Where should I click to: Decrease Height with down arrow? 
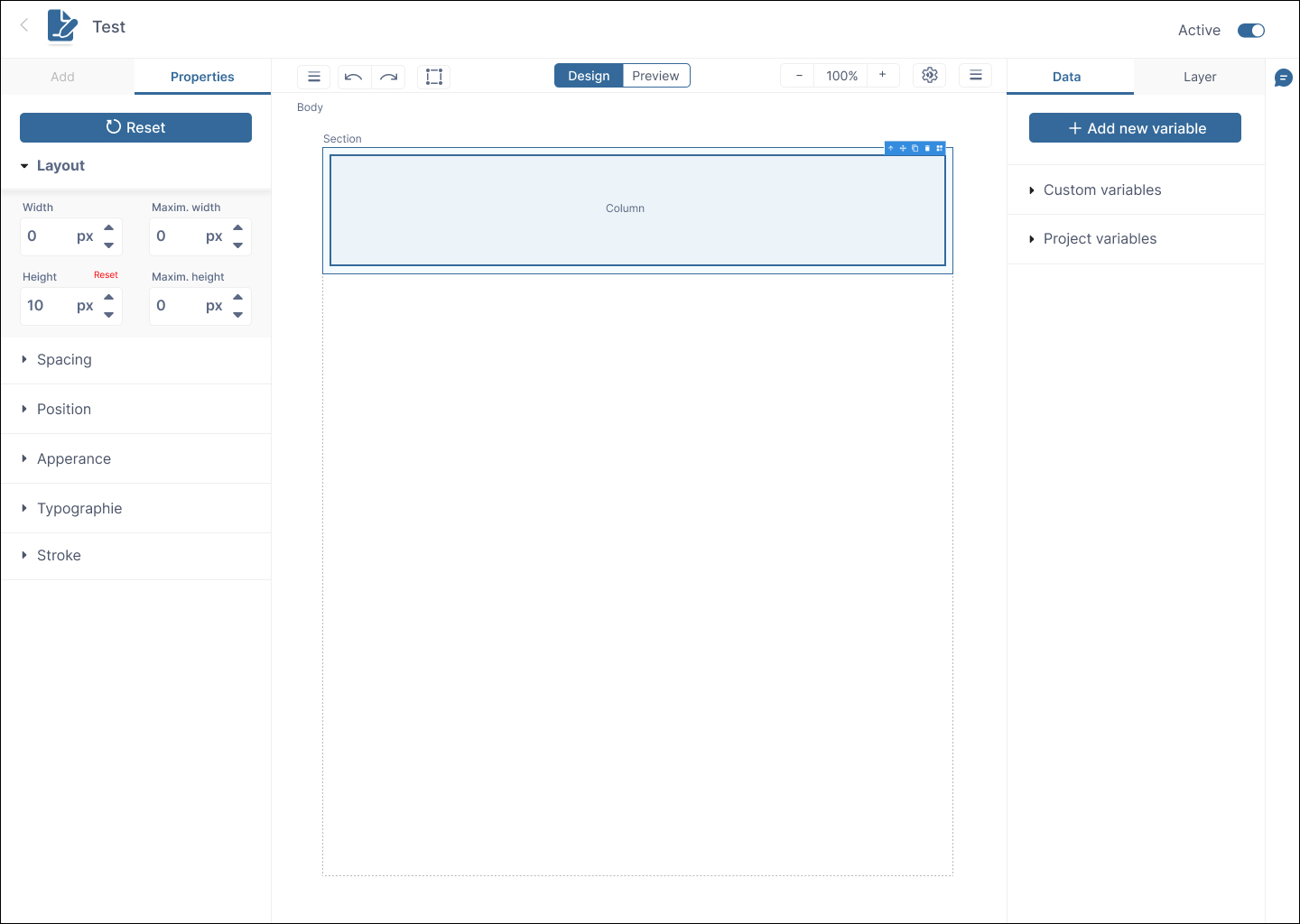coord(109,315)
